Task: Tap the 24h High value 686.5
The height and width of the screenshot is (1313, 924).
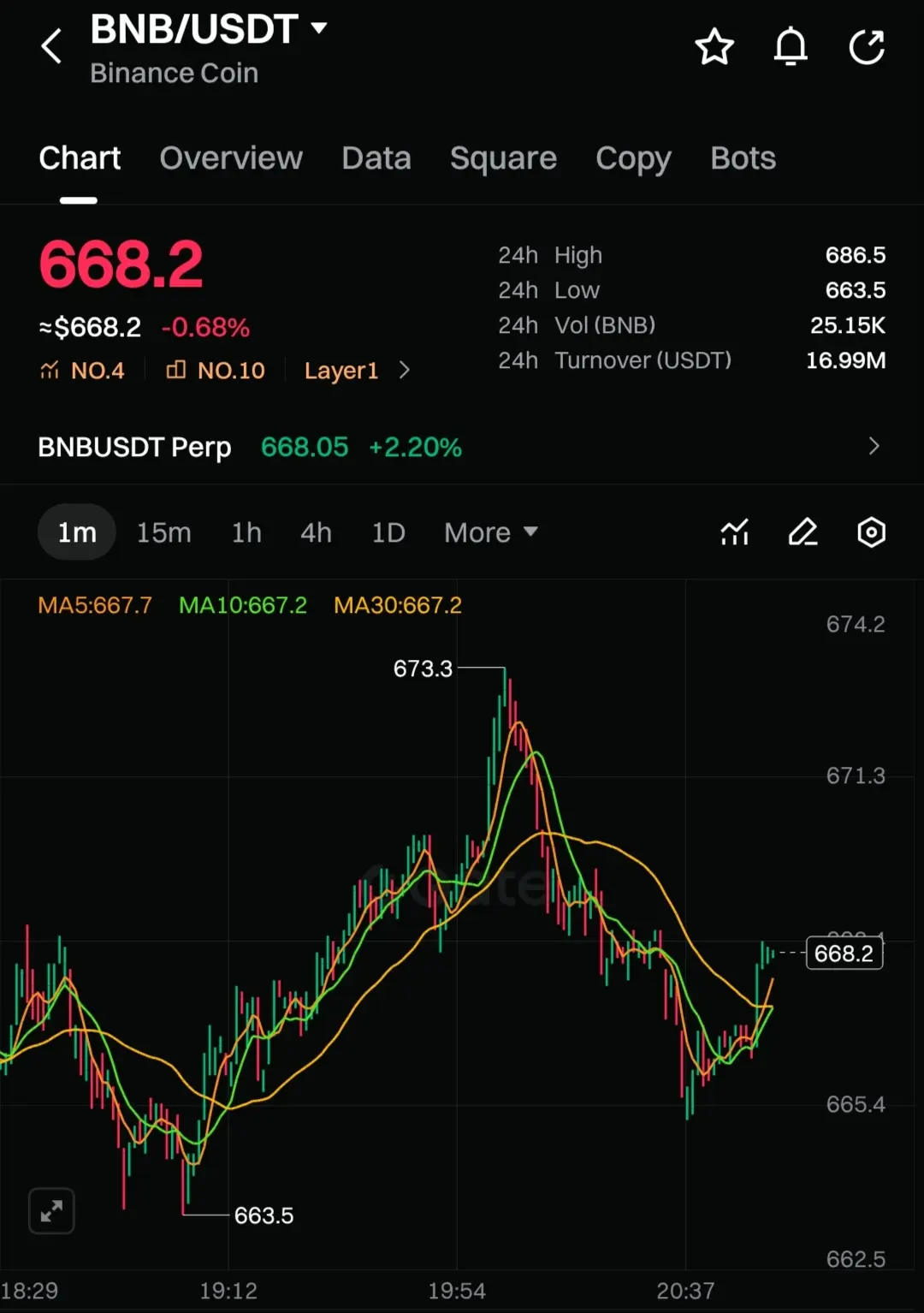Action: [855, 255]
